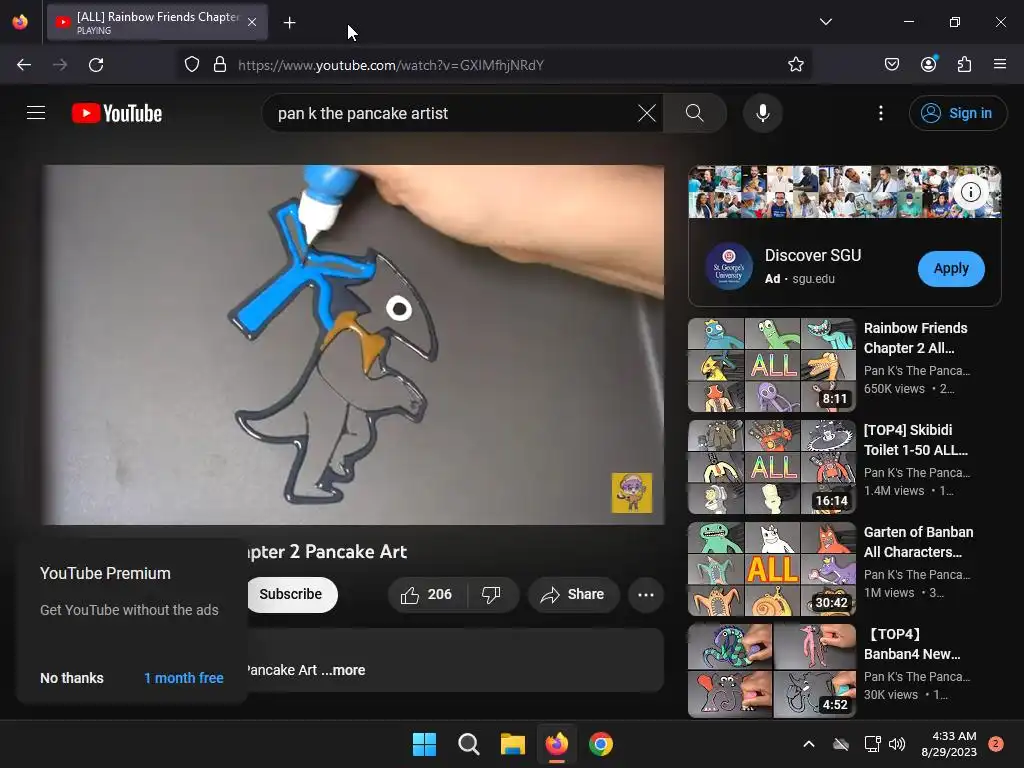1024x768 pixels.
Task: Click [TOP4] Banban4 New title
Action: pos(914,644)
